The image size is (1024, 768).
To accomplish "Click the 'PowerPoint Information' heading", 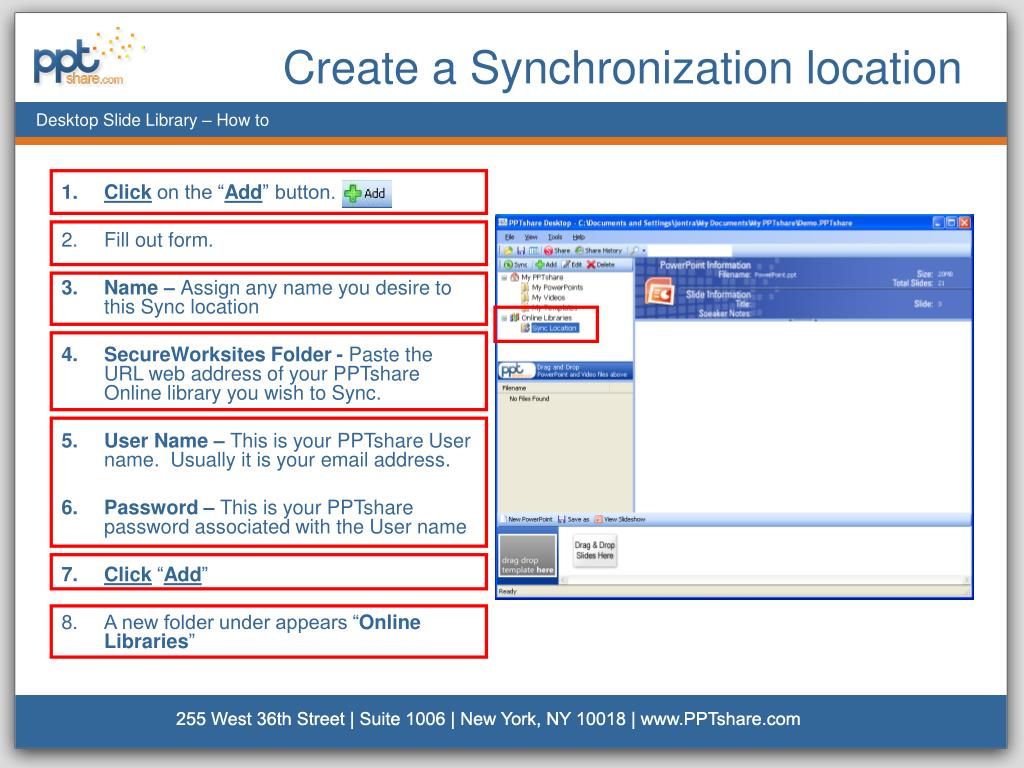I will point(705,265).
